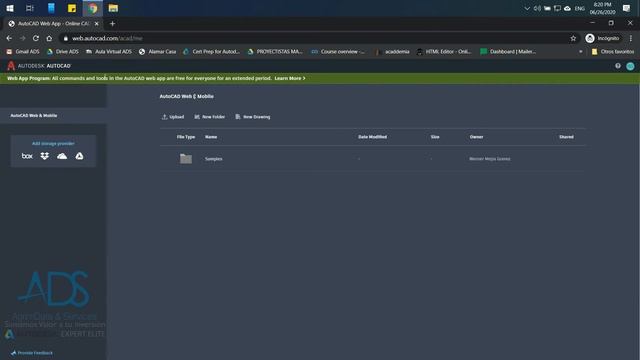This screenshot has width=640, height=360.
Task: Click the address bar URL
Action: (107, 38)
